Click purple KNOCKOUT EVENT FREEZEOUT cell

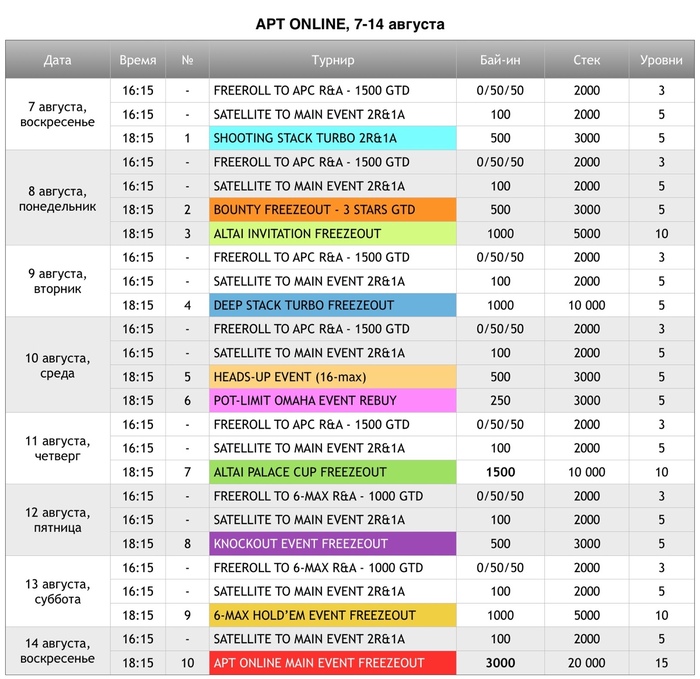pos(333,543)
